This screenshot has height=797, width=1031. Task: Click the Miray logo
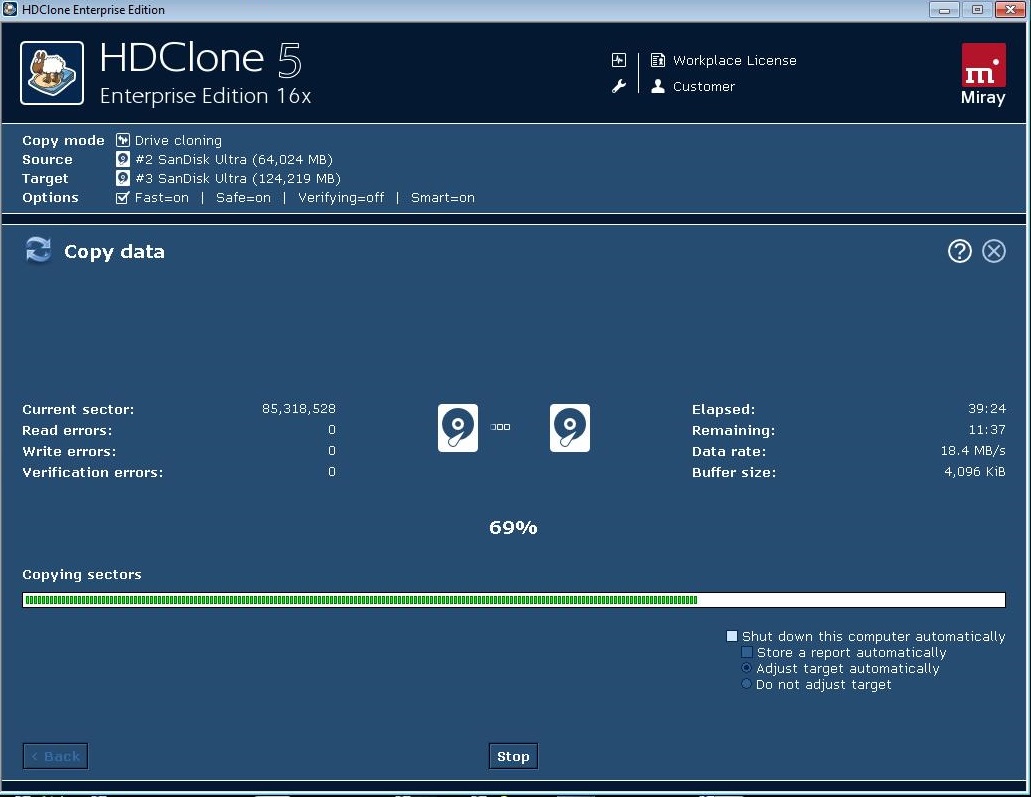pos(983,75)
